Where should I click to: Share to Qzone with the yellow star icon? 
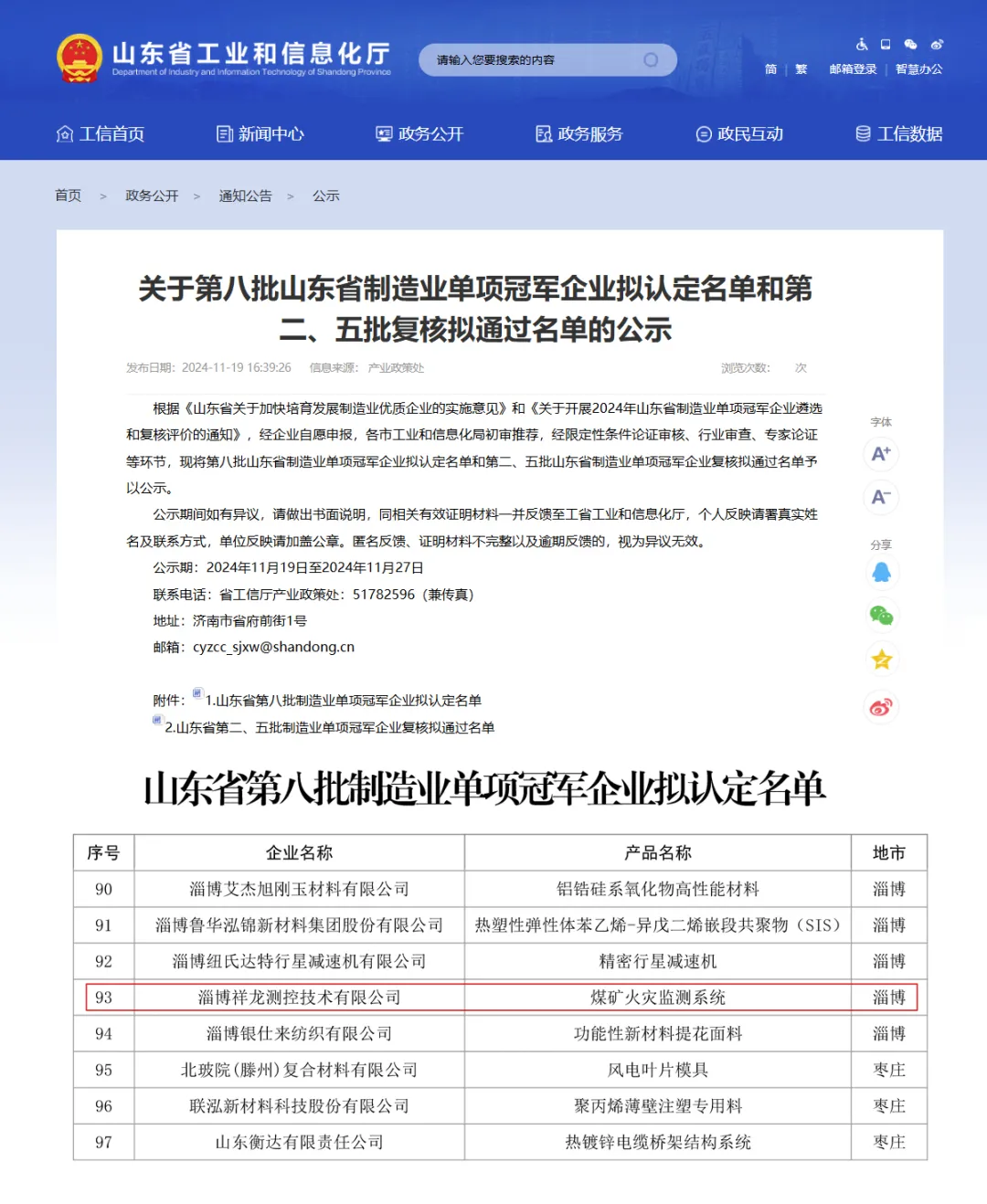[x=881, y=660]
